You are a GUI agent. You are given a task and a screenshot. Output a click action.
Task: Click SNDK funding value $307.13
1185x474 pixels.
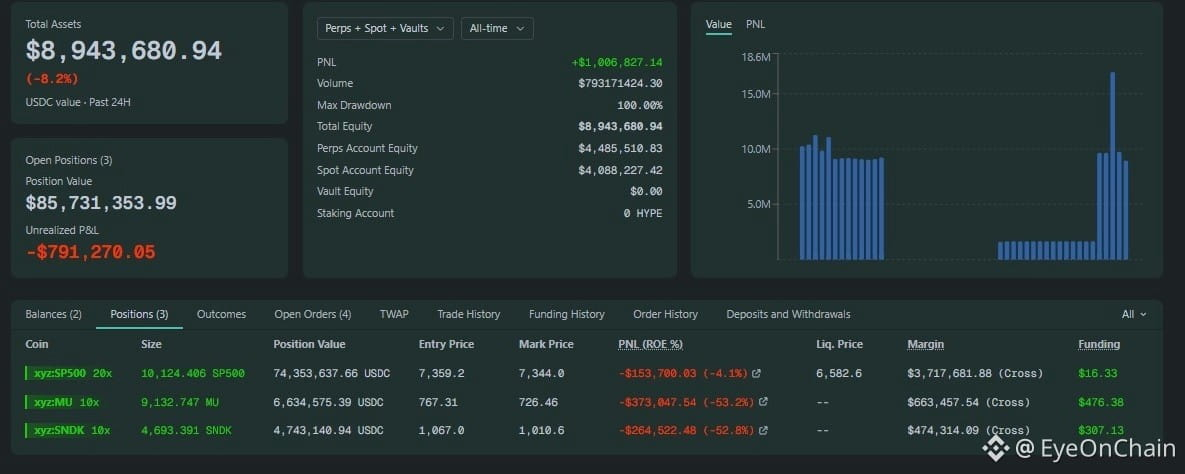pos(1100,430)
